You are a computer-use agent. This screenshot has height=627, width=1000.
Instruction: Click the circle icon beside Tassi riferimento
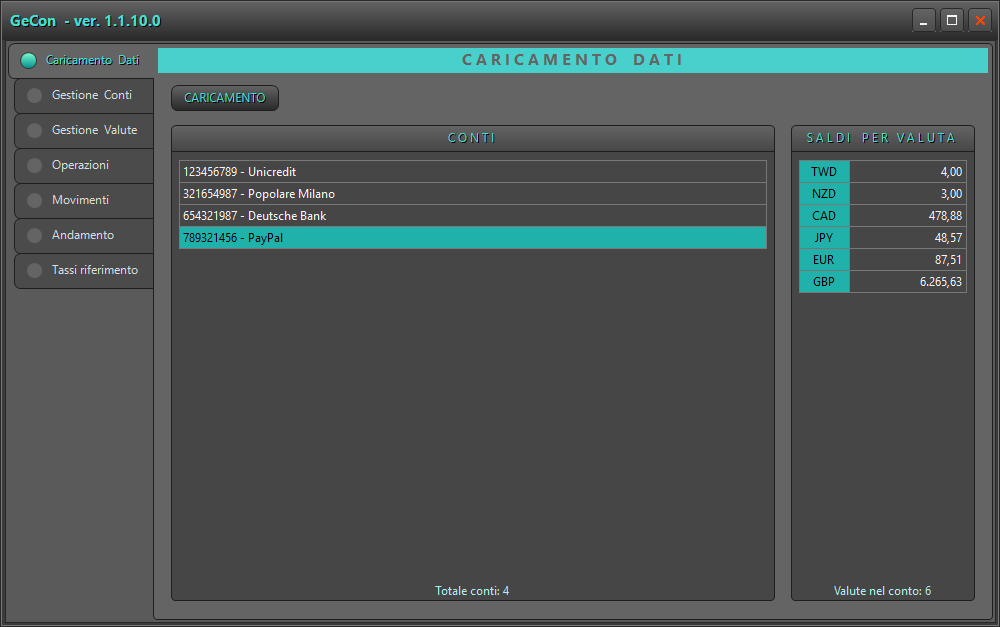[x=34, y=271]
